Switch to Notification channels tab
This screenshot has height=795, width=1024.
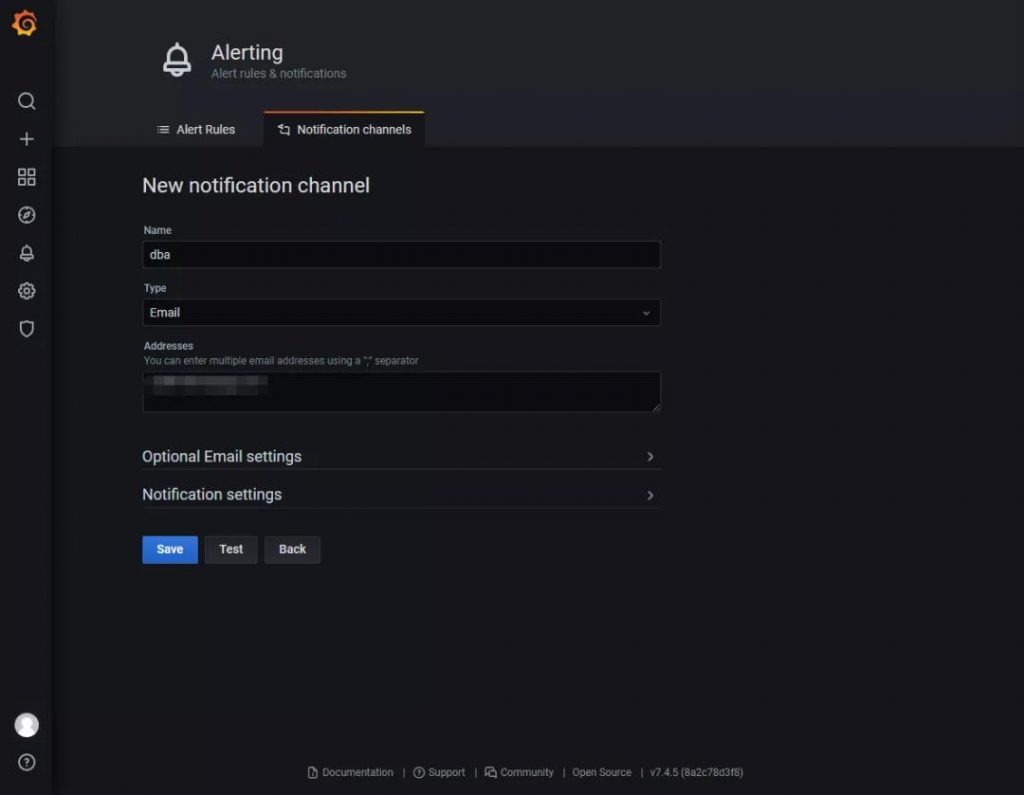point(344,129)
